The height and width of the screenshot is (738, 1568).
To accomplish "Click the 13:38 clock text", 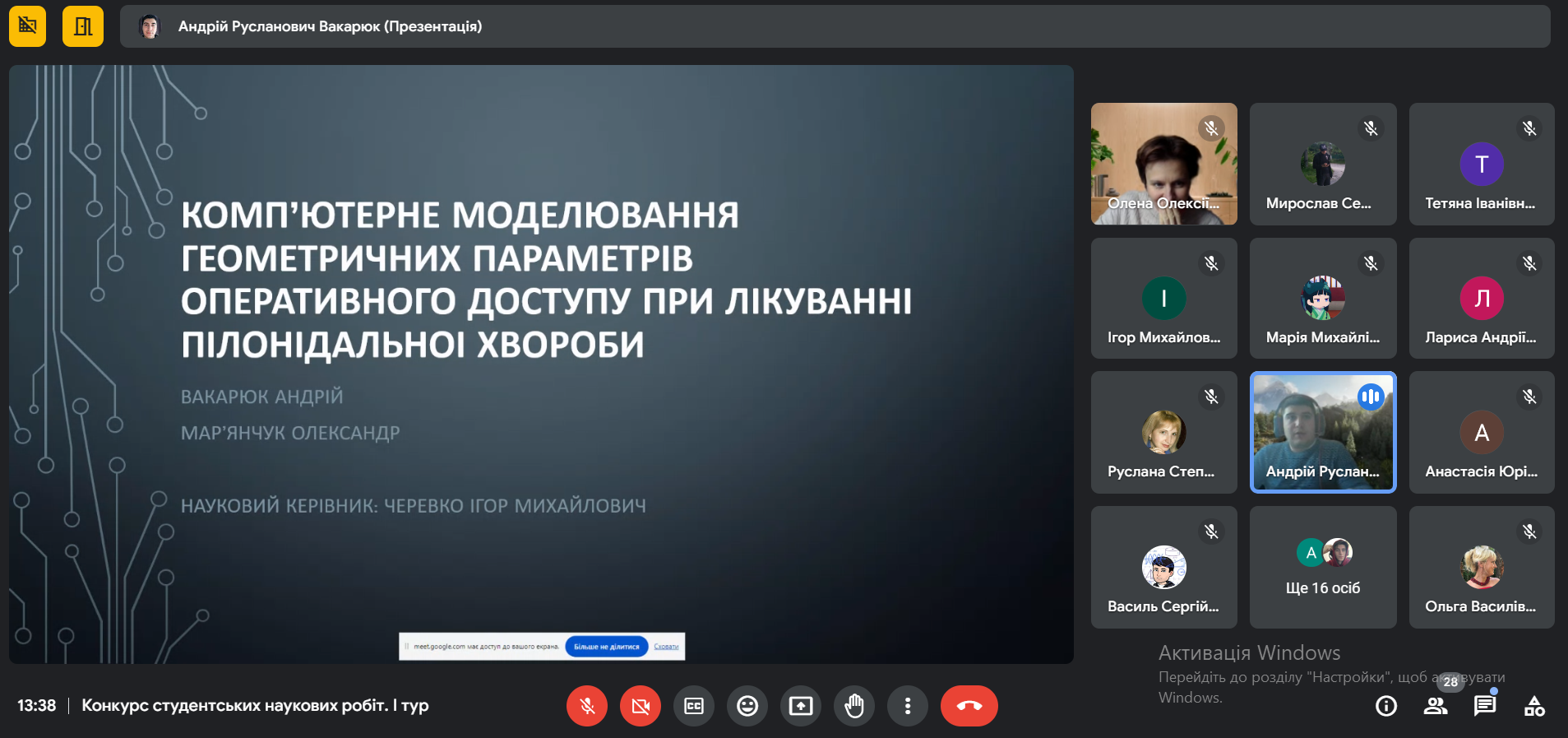I will (x=37, y=706).
